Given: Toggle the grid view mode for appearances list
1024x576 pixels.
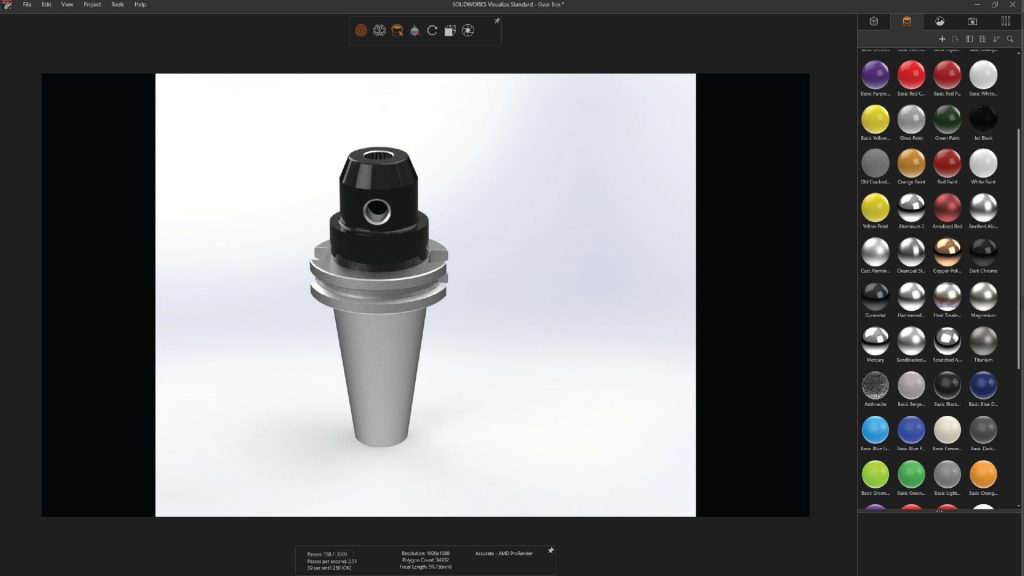Looking at the screenshot, I should pos(983,38).
